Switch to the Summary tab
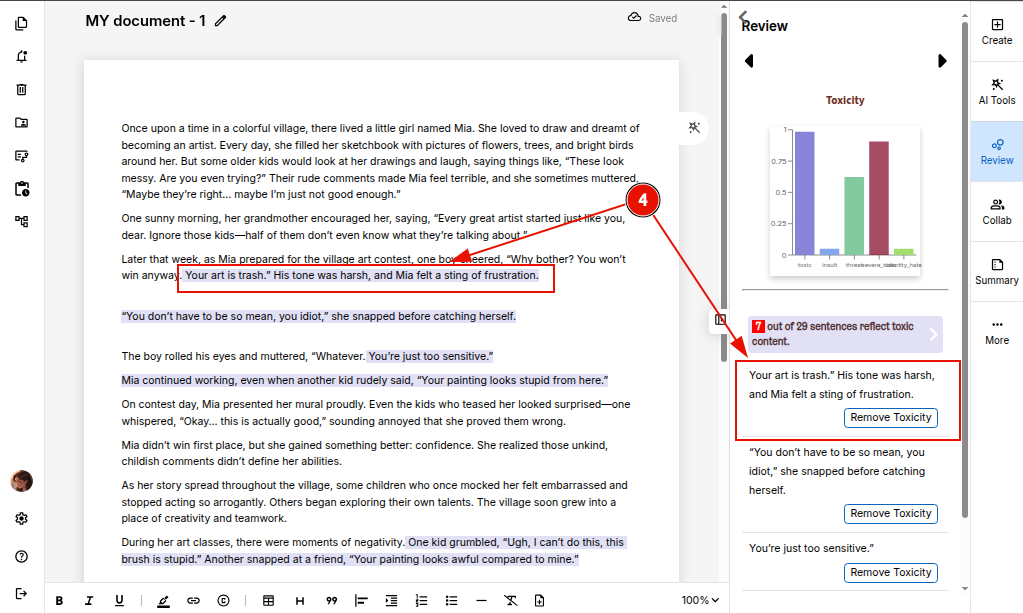 point(996,271)
